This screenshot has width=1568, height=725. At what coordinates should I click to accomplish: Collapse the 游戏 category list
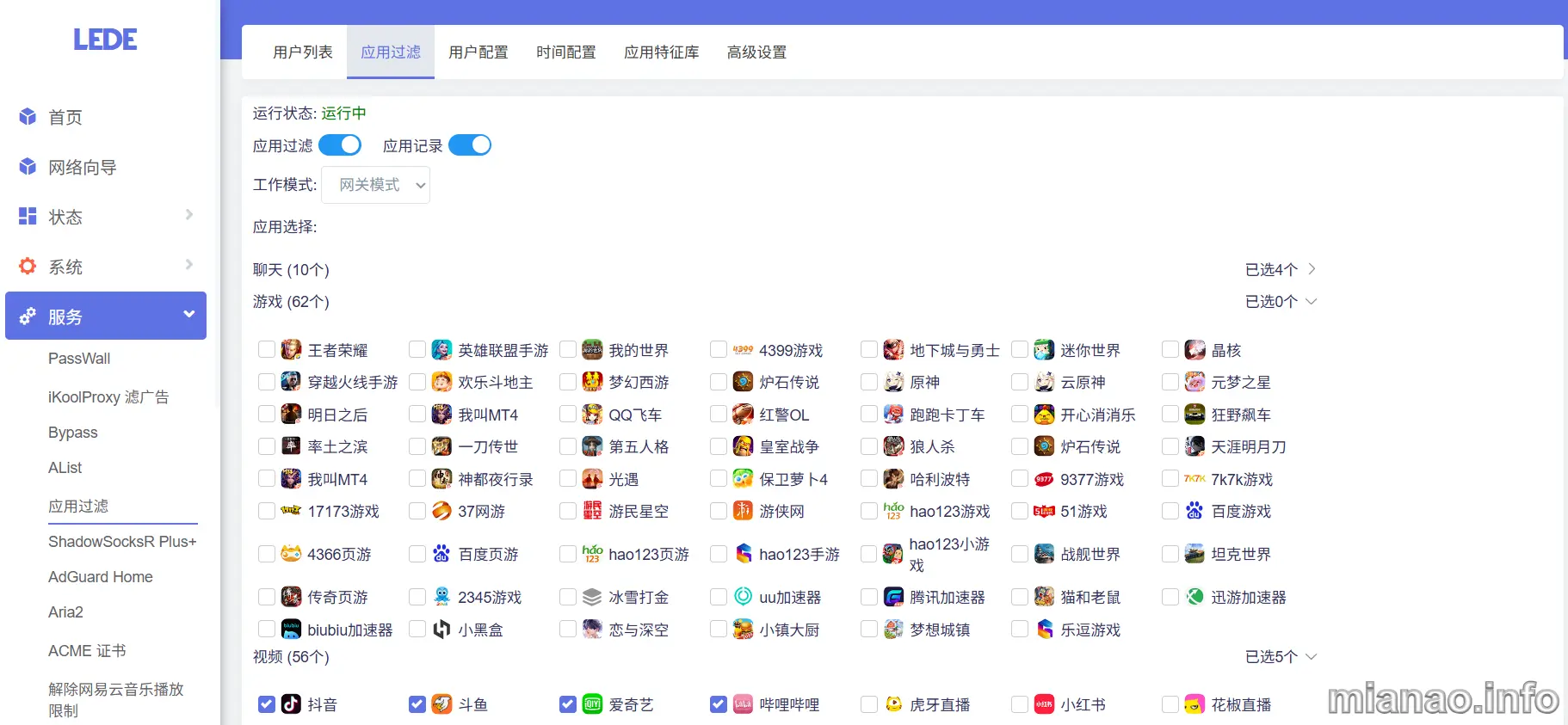pyautogui.click(x=1280, y=302)
